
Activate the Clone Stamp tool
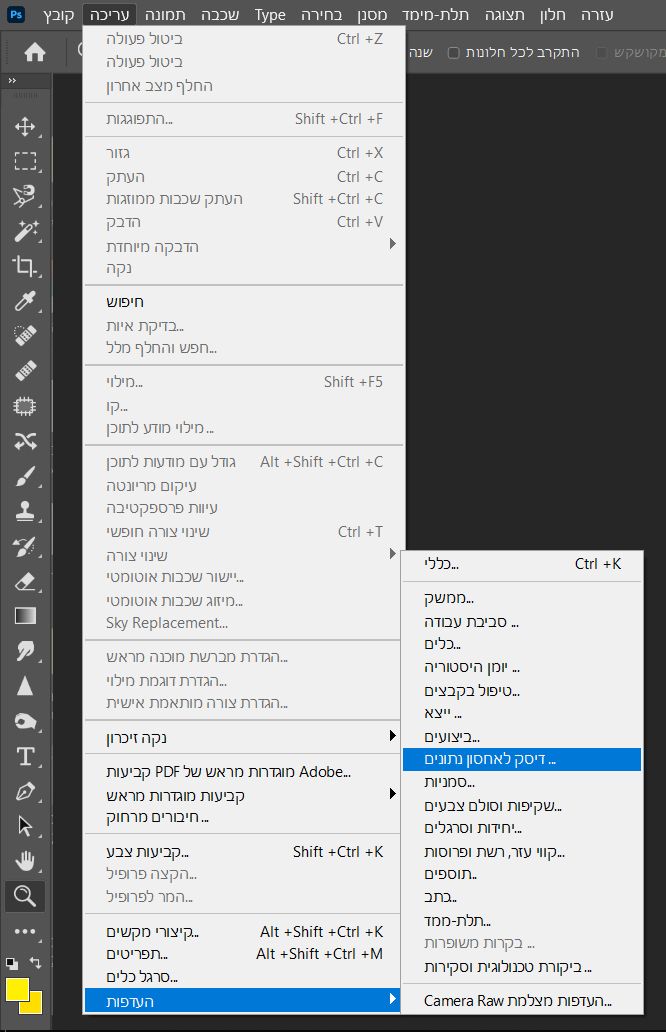click(25, 512)
